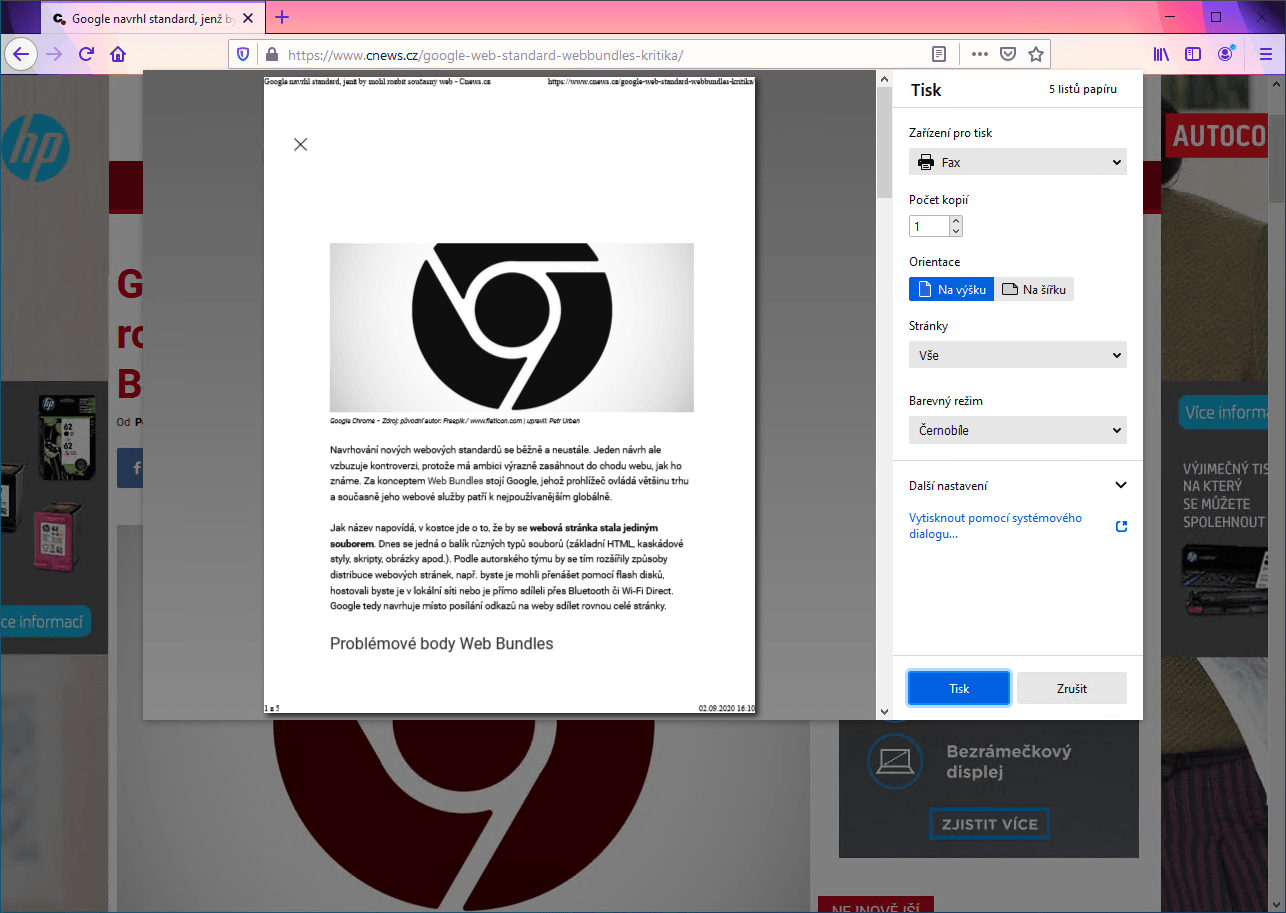Open a new tab with plus button

pos(282,17)
